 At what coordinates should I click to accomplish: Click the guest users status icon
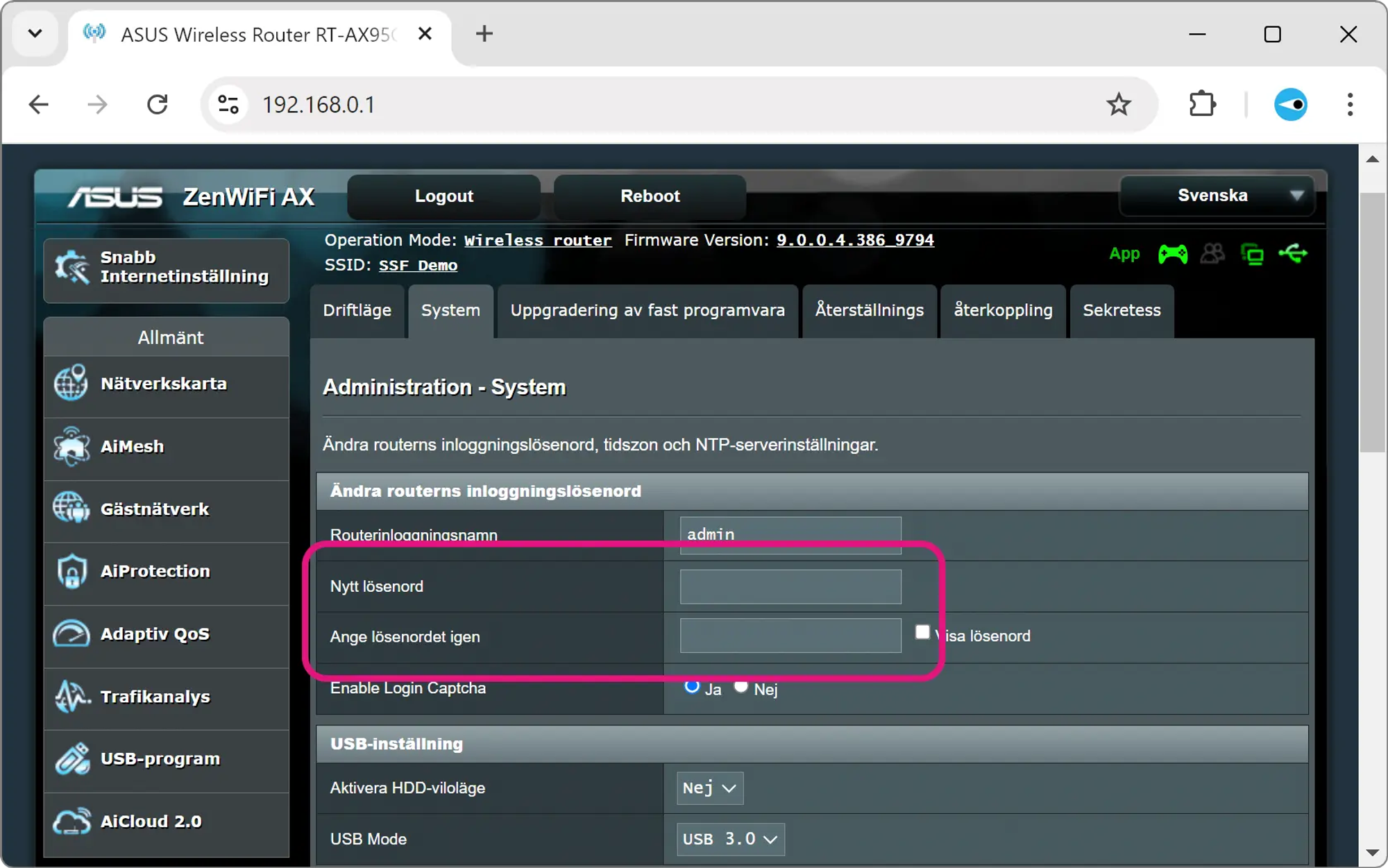[x=1212, y=254]
